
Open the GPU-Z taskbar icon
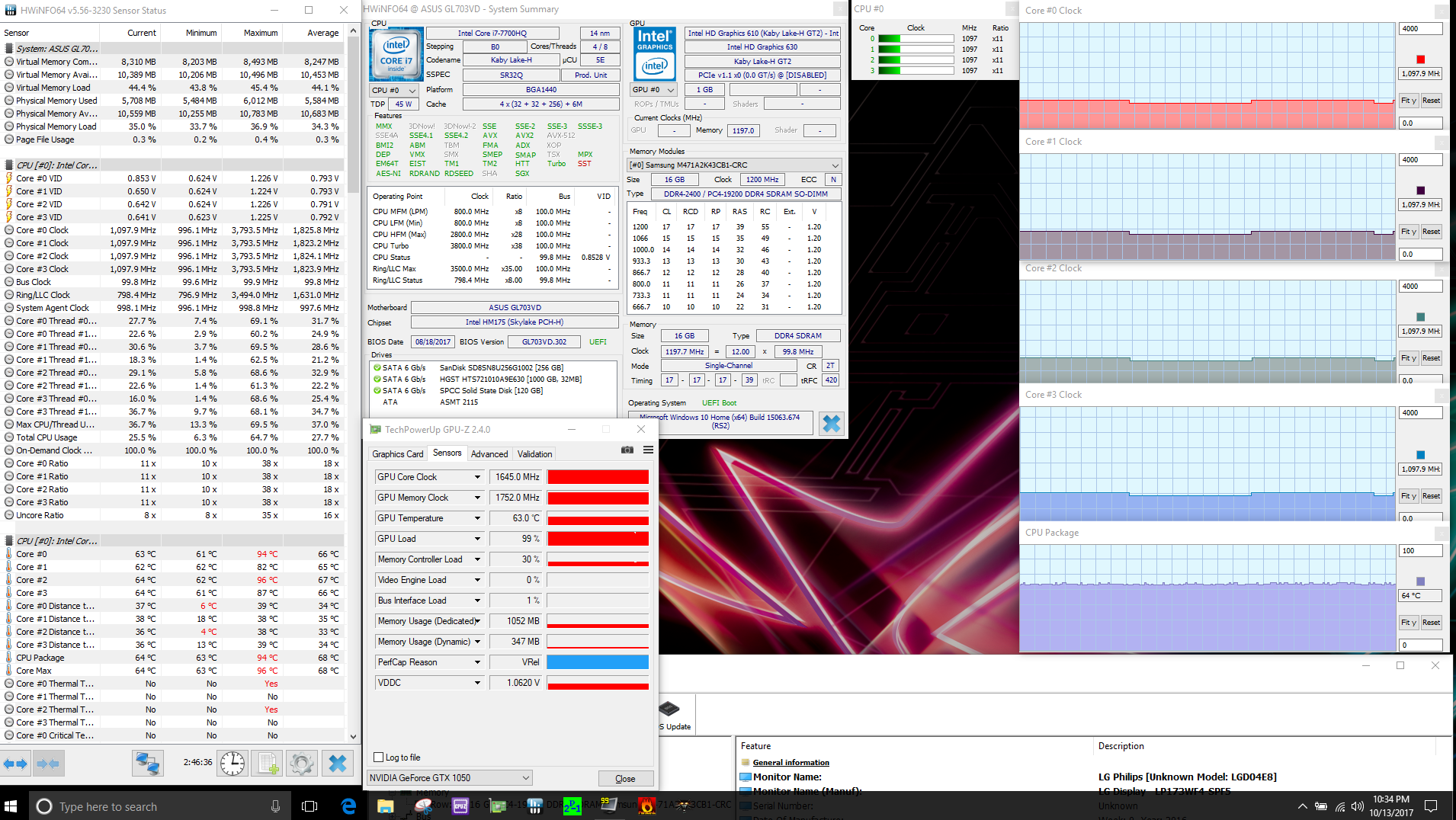tap(498, 806)
